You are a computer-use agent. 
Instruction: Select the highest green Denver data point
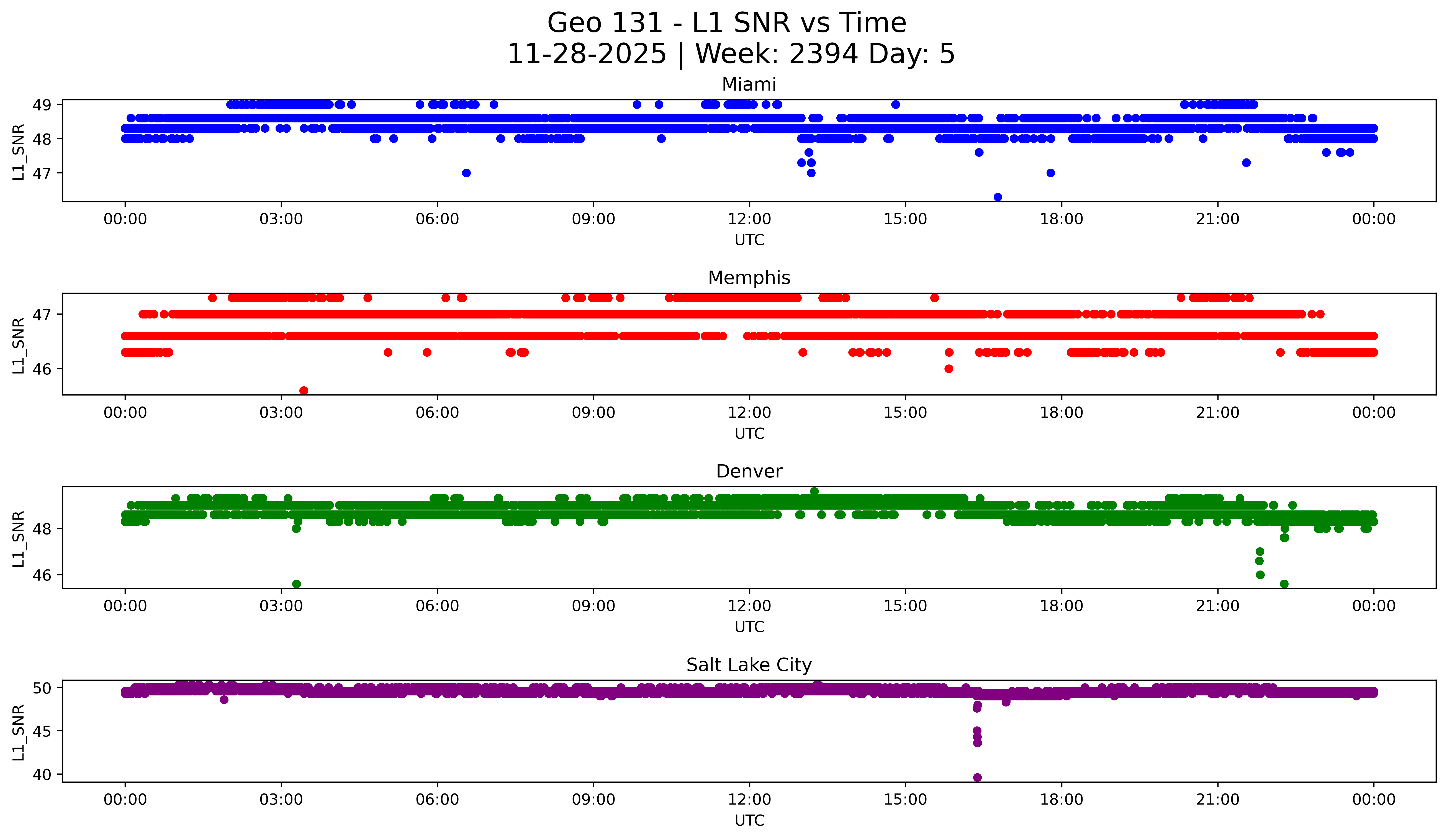click(814, 491)
